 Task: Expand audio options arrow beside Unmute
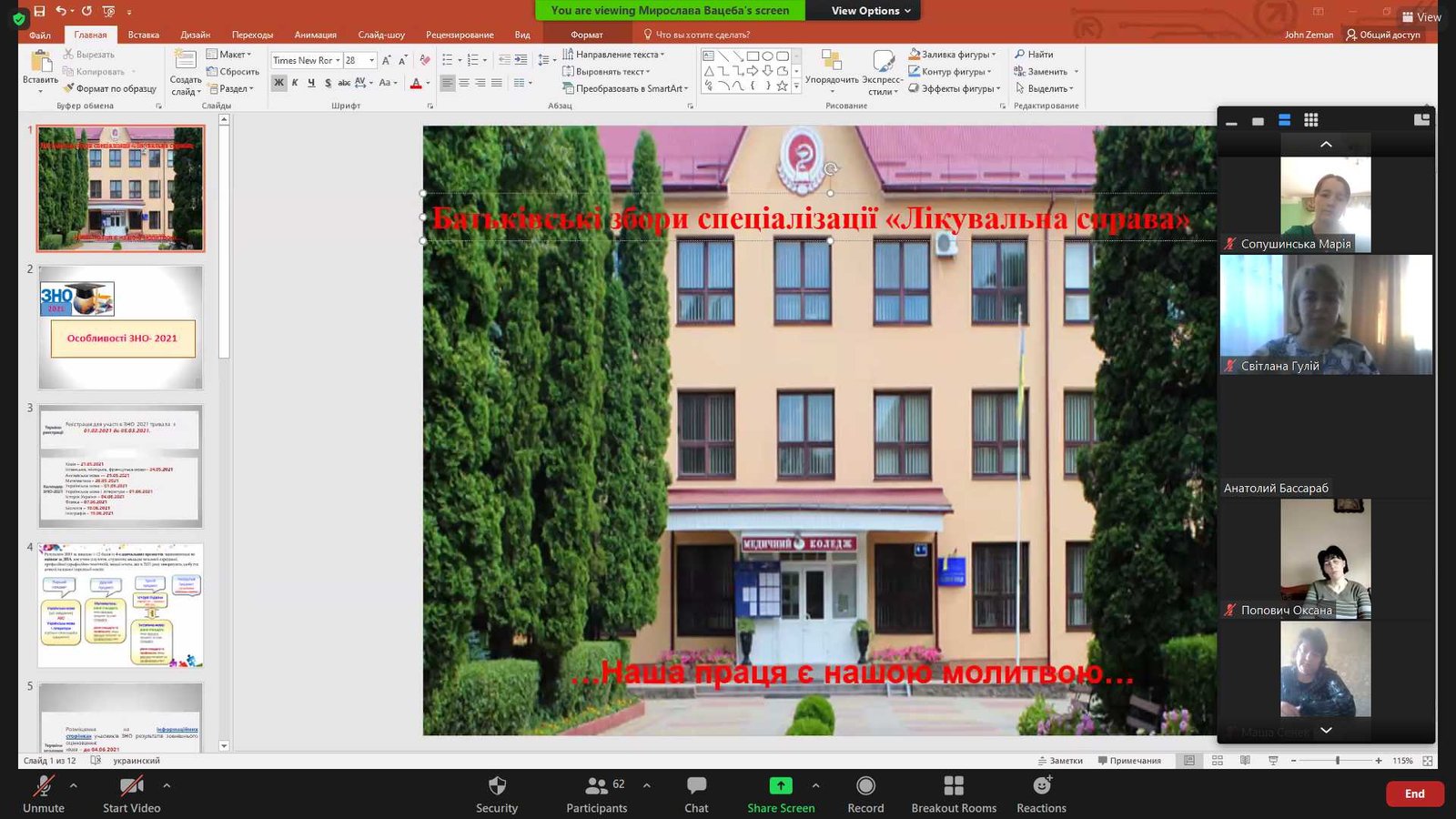click(74, 785)
